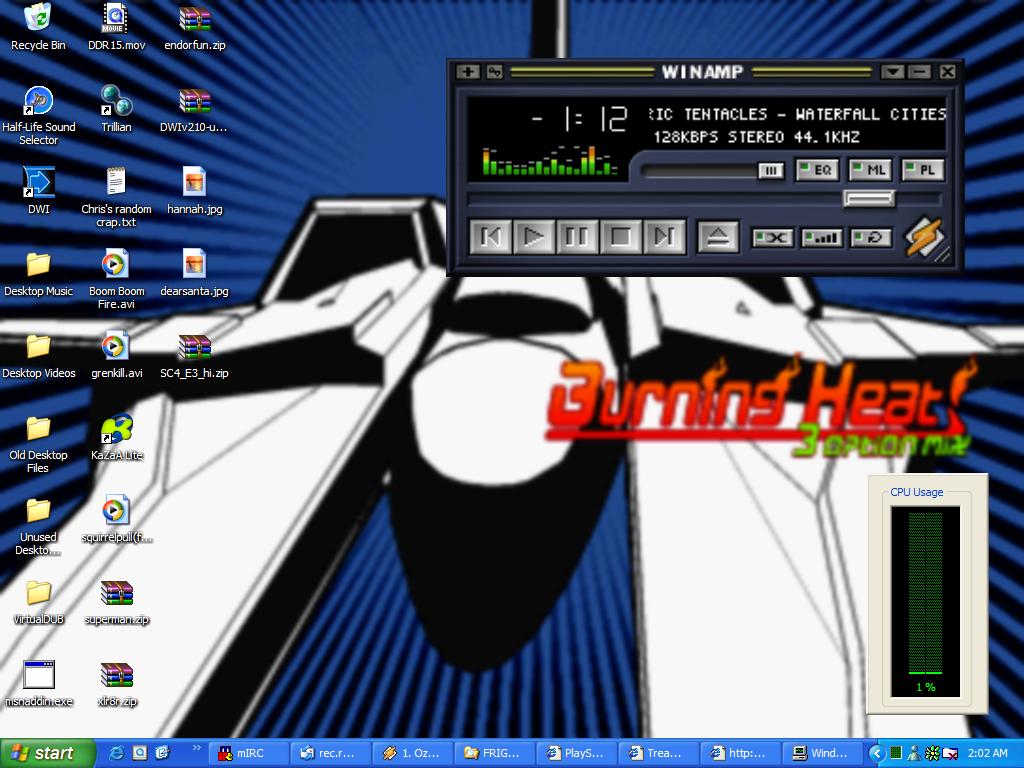Click the KaZaA Lite shortcut icon
The height and width of the screenshot is (768, 1024).
[x=116, y=429]
